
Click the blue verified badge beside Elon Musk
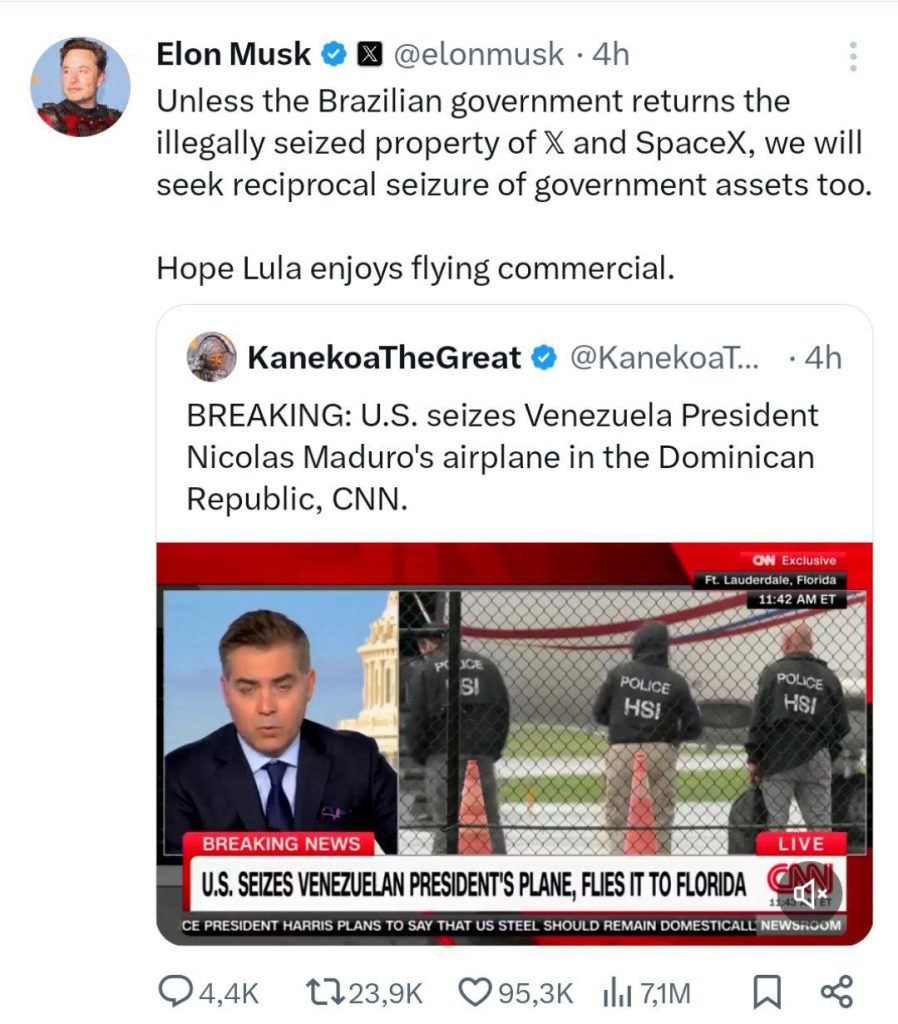(334, 55)
